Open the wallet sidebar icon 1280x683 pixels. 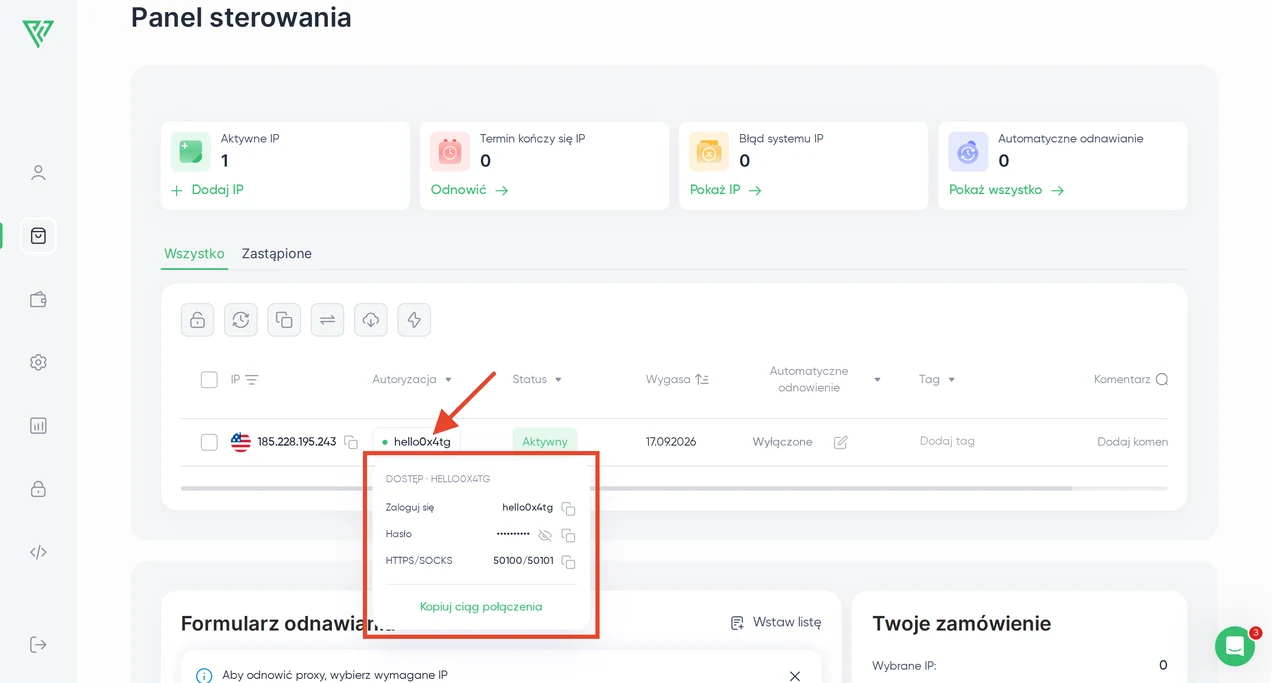(x=38, y=299)
